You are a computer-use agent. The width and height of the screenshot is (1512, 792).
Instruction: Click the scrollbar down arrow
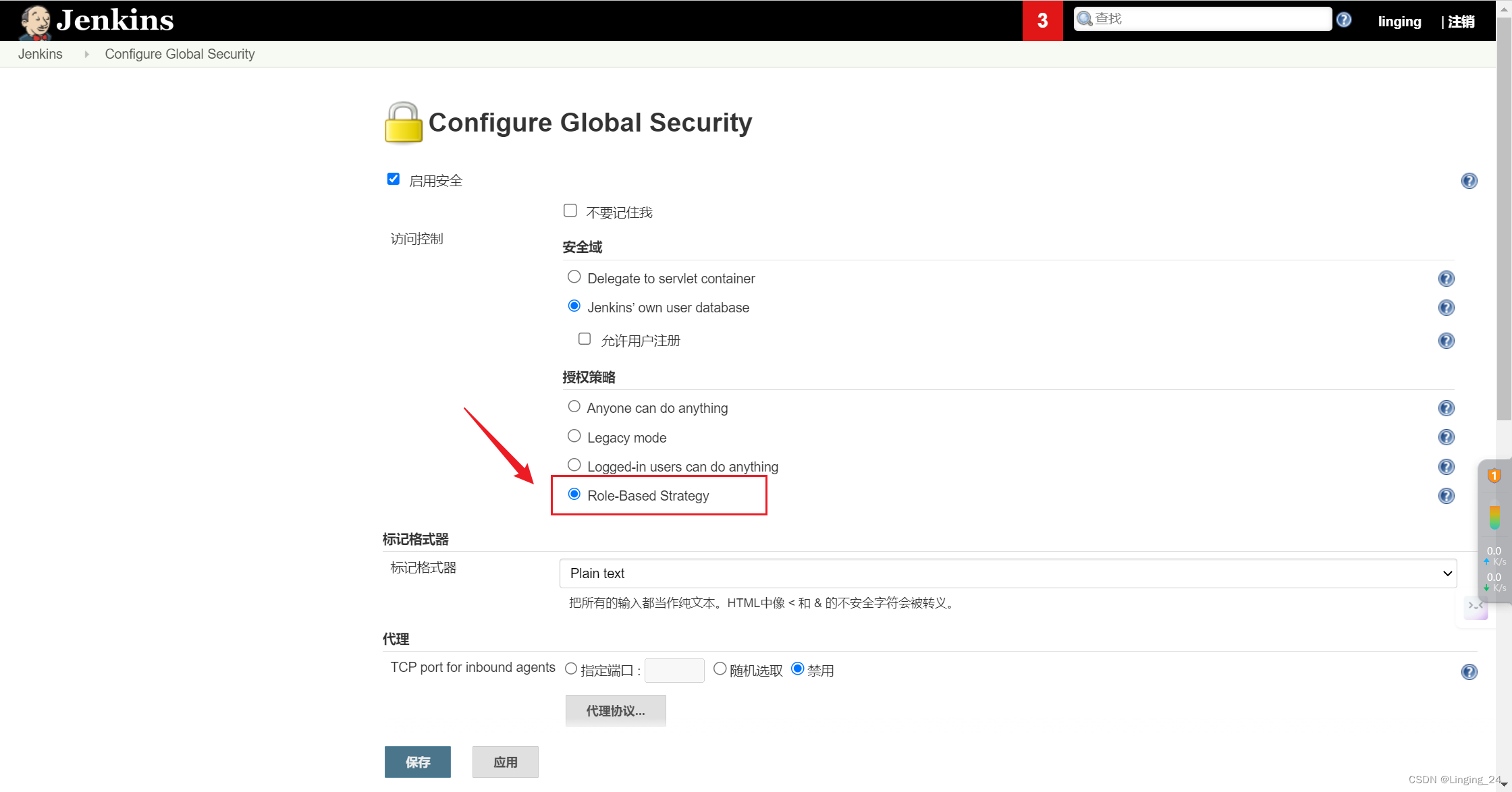(x=1504, y=784)
